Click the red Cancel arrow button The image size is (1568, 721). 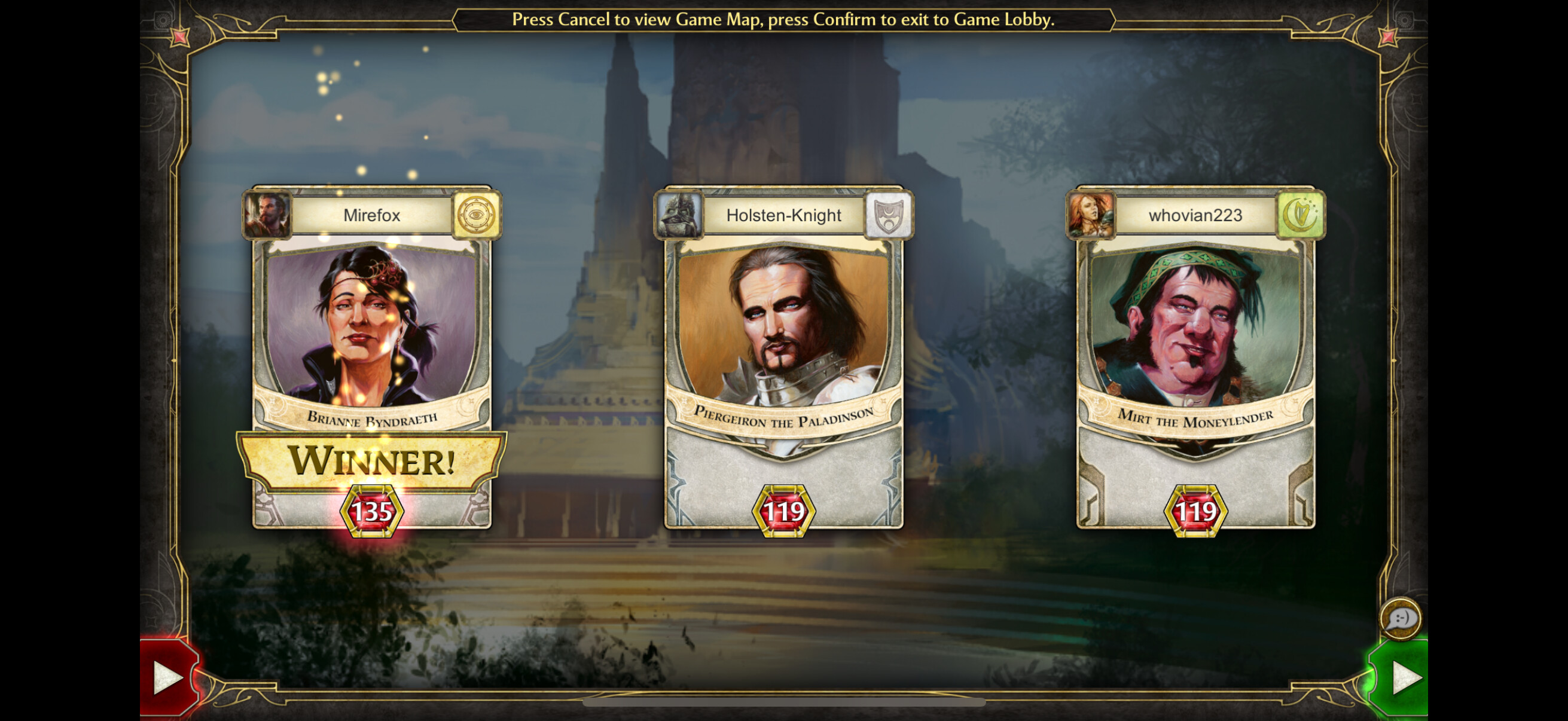pyautogui.click(x=167, y=677)
